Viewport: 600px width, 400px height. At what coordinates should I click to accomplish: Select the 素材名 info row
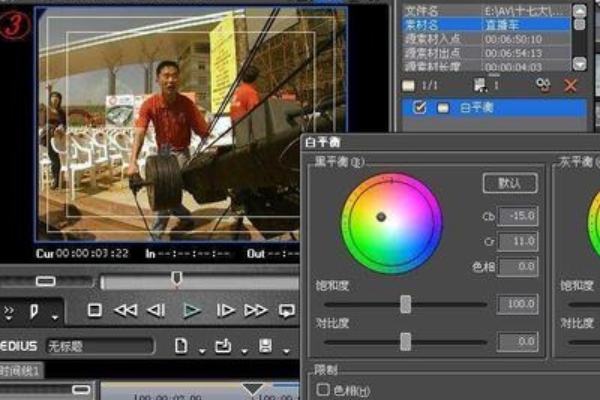coord(486,25)
